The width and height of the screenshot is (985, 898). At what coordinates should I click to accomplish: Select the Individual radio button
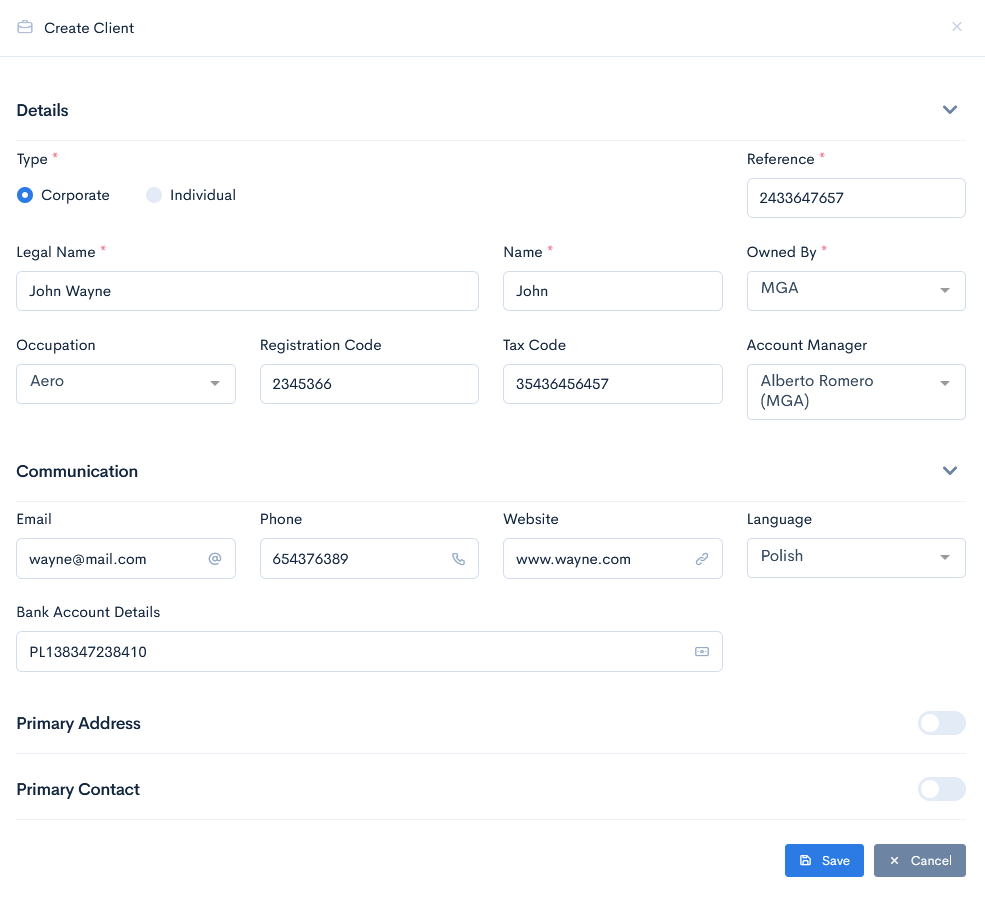[x=154, y=195]
